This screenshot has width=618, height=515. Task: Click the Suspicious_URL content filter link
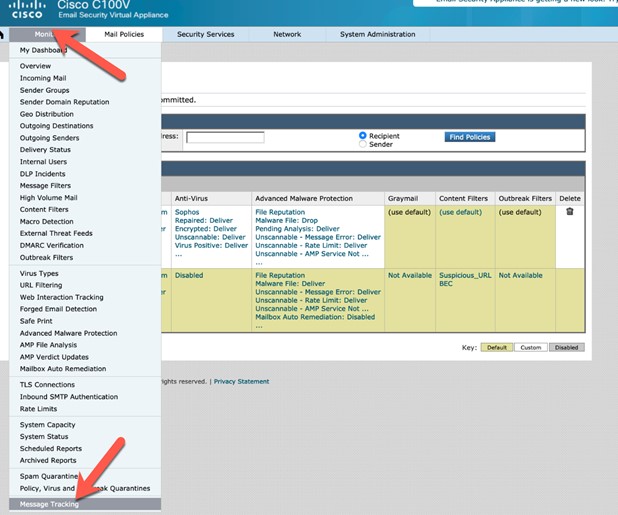pos(465,275)
